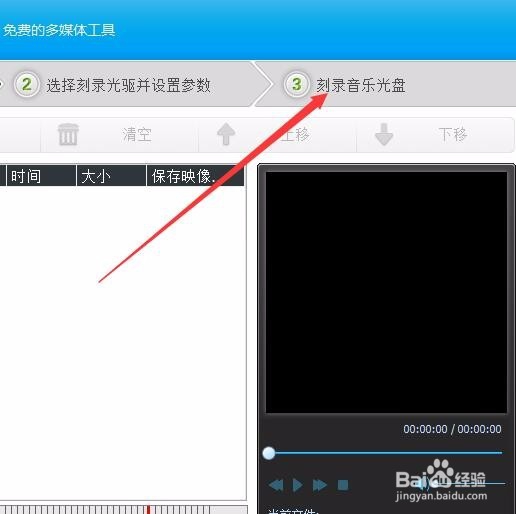Screen dimensions: 516x514
Task: Click the rewind playback button
Action: click(x=276, y=485)
